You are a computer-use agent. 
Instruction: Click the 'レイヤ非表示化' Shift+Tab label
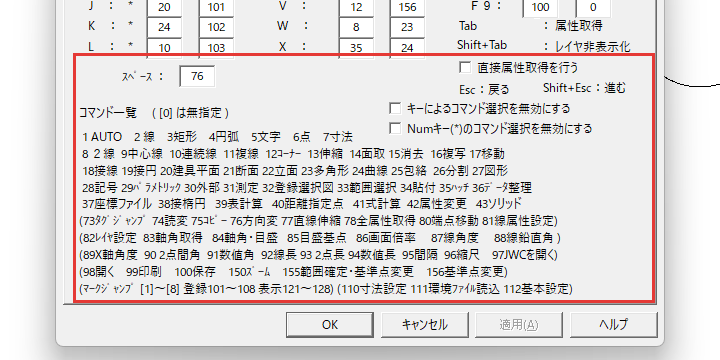coord(593,46)
